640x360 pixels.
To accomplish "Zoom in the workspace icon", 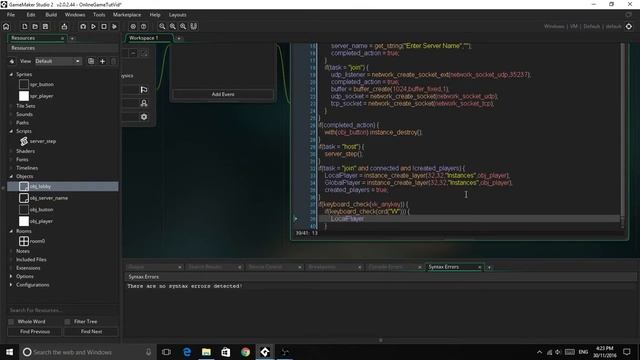I will (x=183, y=27).
